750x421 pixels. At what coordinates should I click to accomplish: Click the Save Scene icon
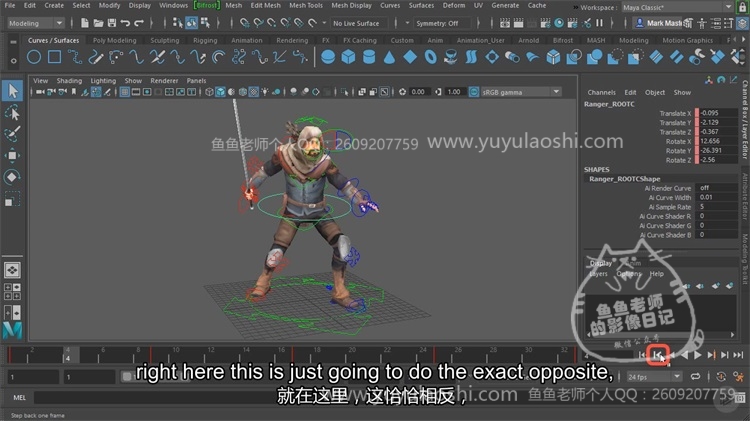tap(112, 23)
